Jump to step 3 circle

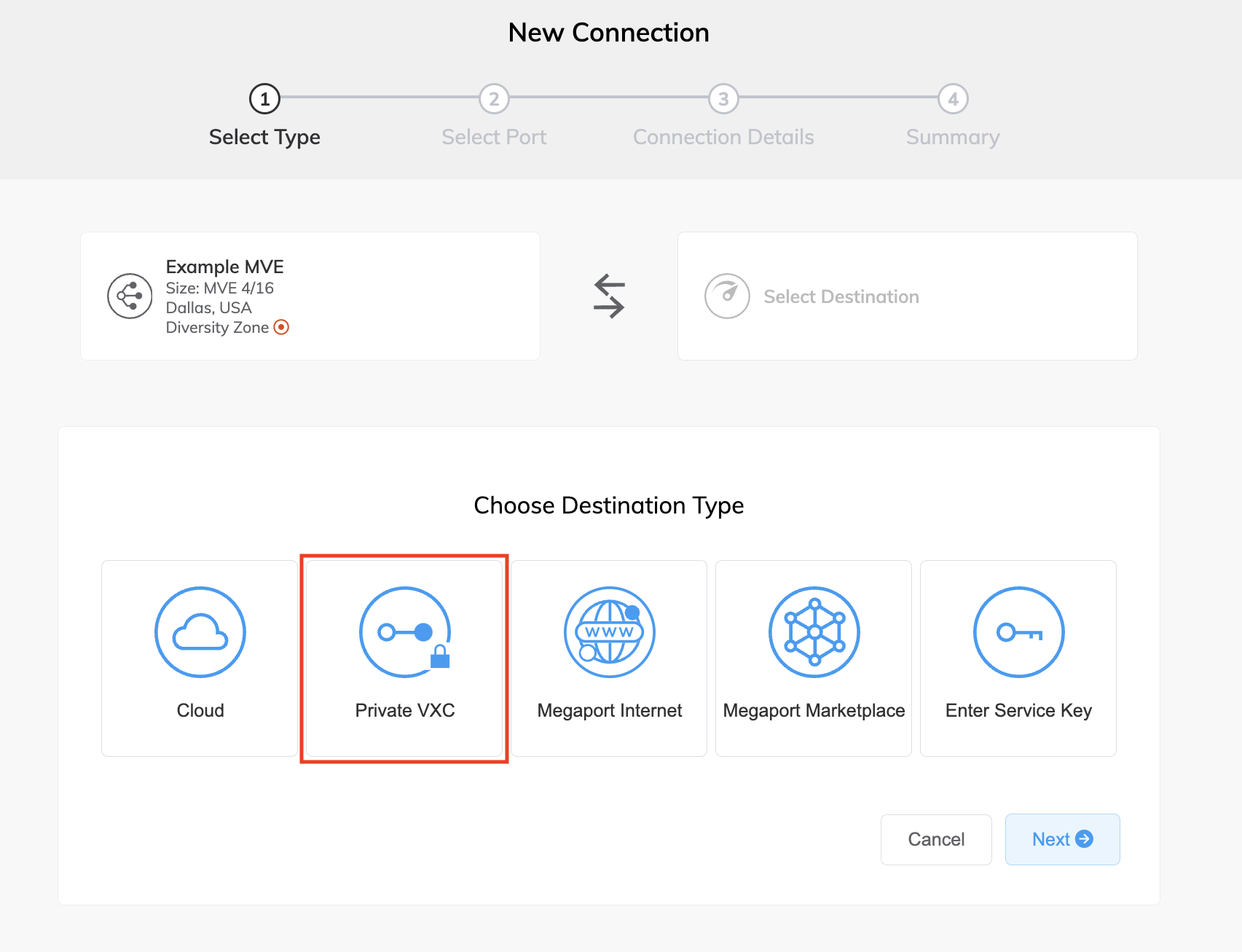pos(723,99)
